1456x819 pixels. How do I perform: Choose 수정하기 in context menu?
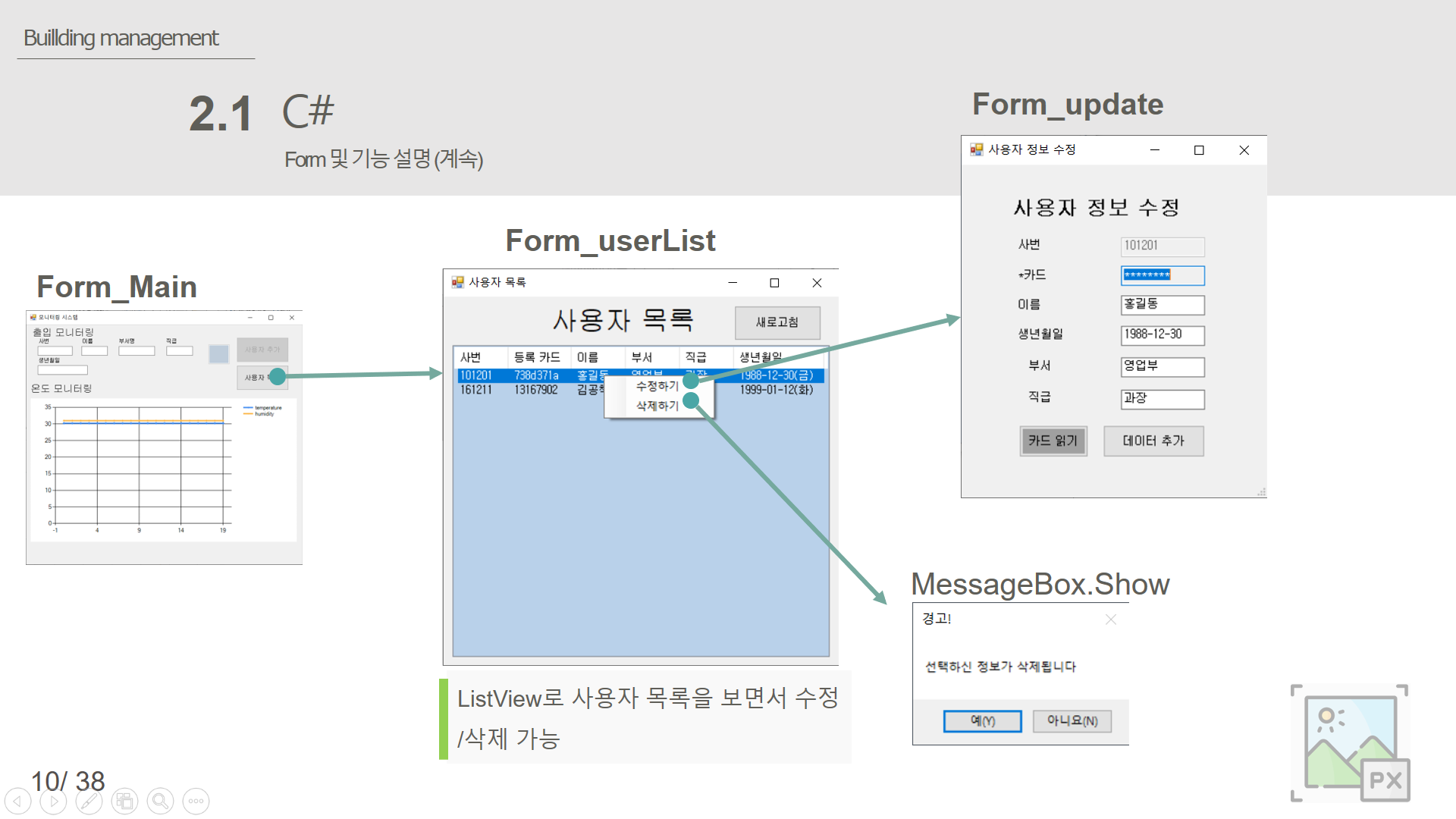[x=657, y=386]
